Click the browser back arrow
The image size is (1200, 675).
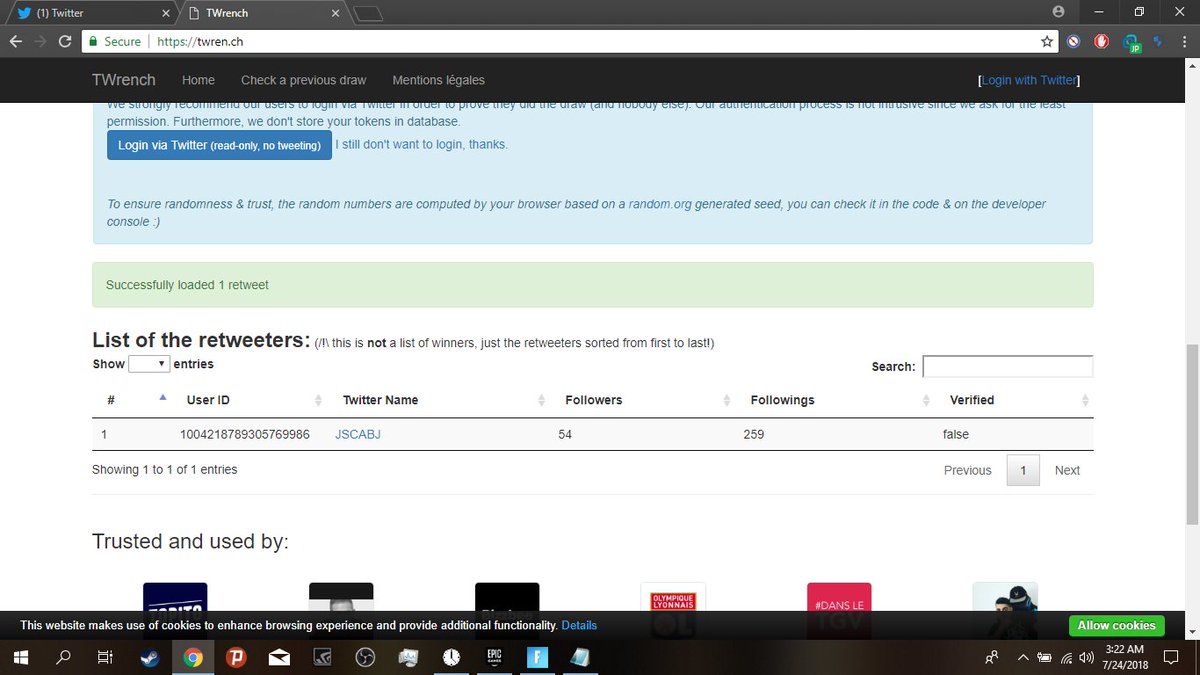(x=15, y=42)
